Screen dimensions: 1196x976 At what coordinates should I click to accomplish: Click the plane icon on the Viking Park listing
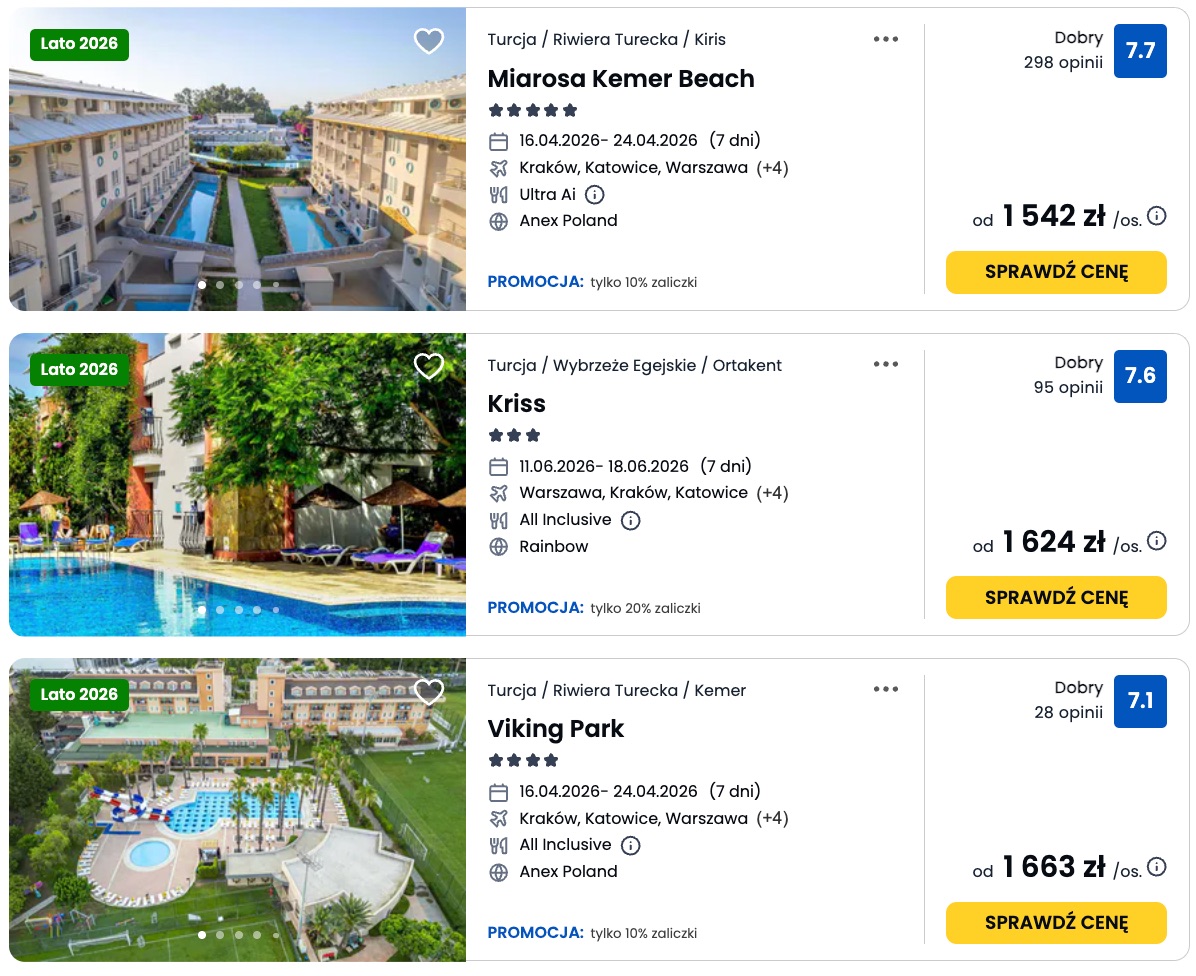pos(498,818)
